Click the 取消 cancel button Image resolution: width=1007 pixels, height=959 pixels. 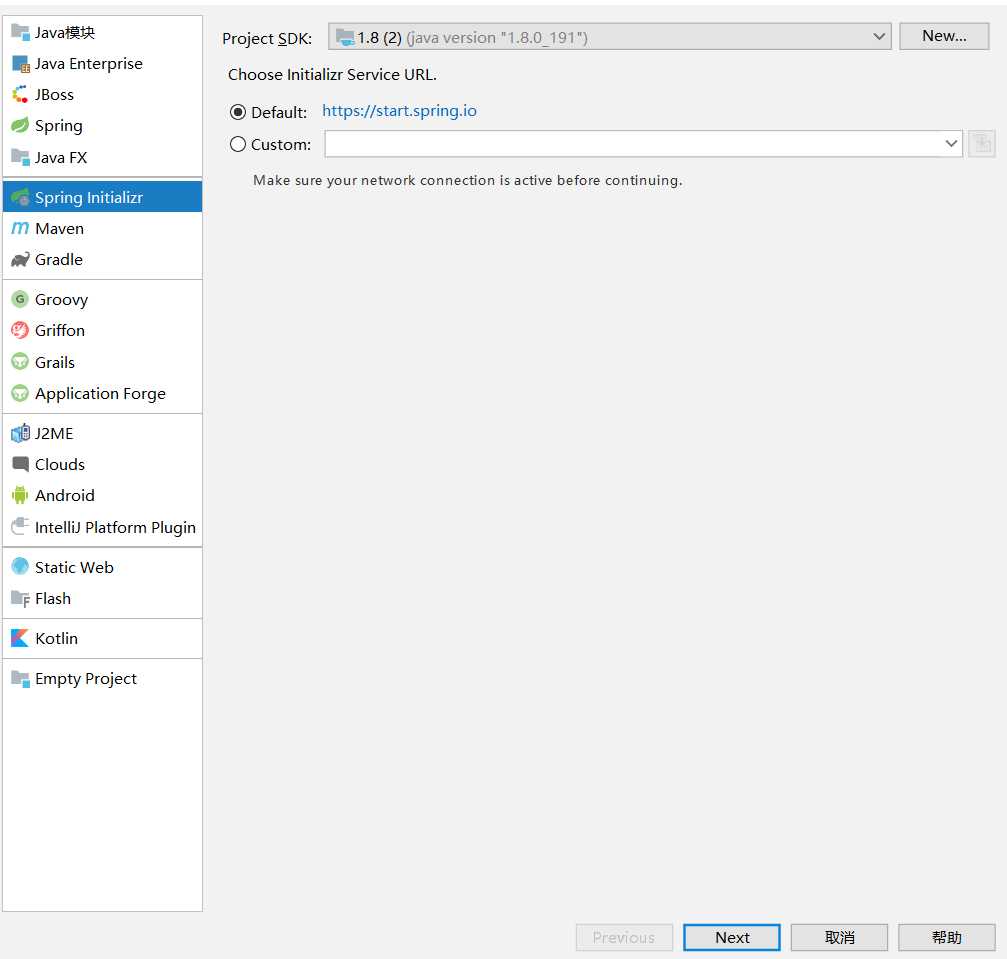(839, 938)
